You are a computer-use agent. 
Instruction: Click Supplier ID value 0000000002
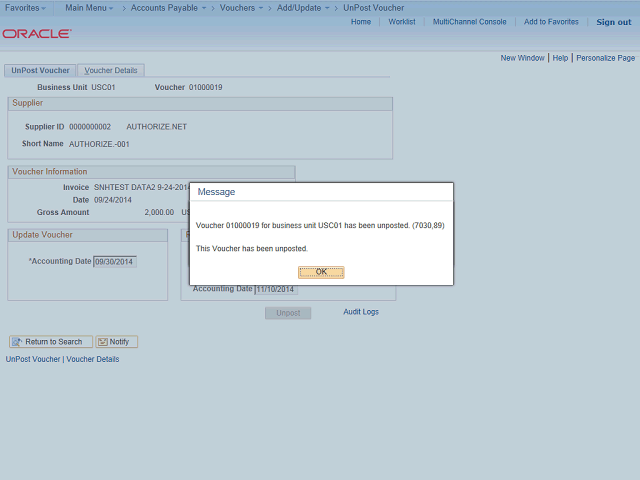[90, 127]
